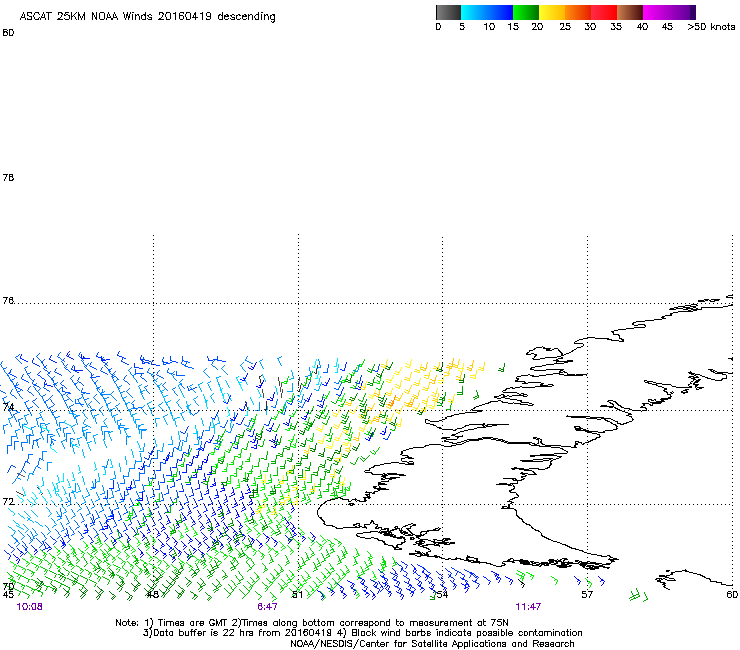This screenshot has width=740, height=650.
Task: Click the longitude label '48' on the bottom axis
Action: (x=152, y=594)
